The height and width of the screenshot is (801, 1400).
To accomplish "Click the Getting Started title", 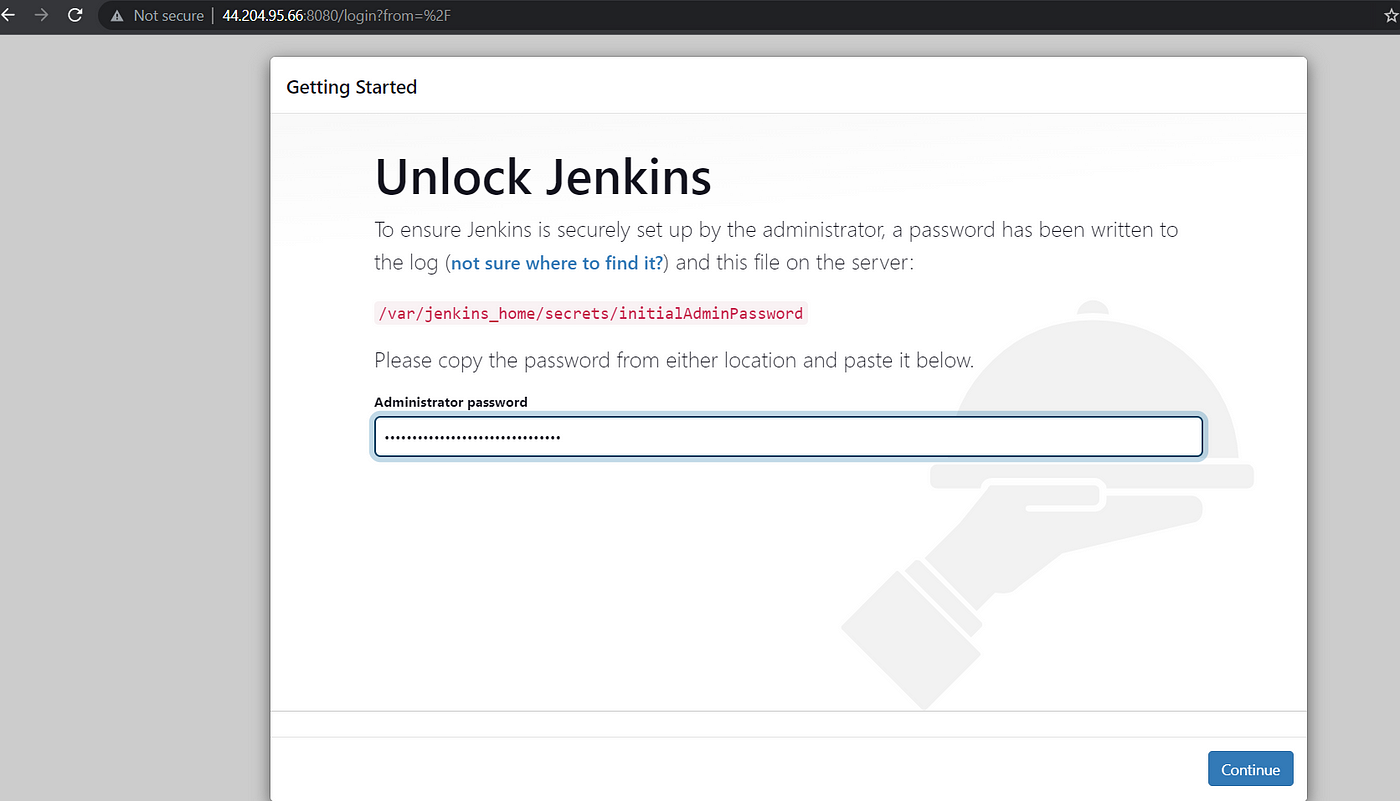I will click(351, 87).
